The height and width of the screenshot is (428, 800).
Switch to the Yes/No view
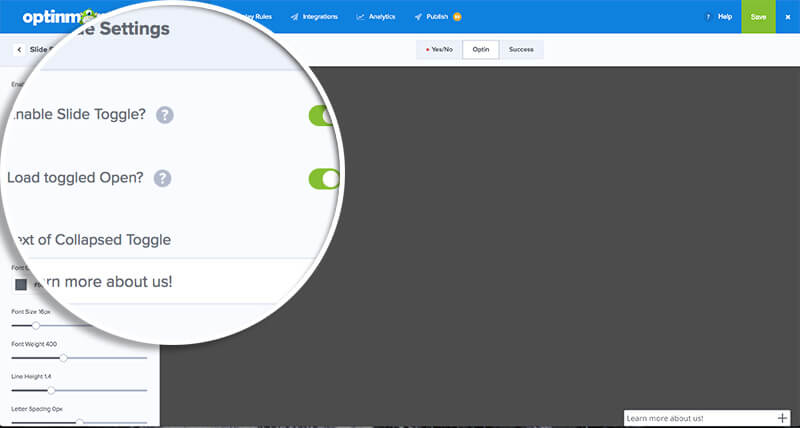pos(439,49)
